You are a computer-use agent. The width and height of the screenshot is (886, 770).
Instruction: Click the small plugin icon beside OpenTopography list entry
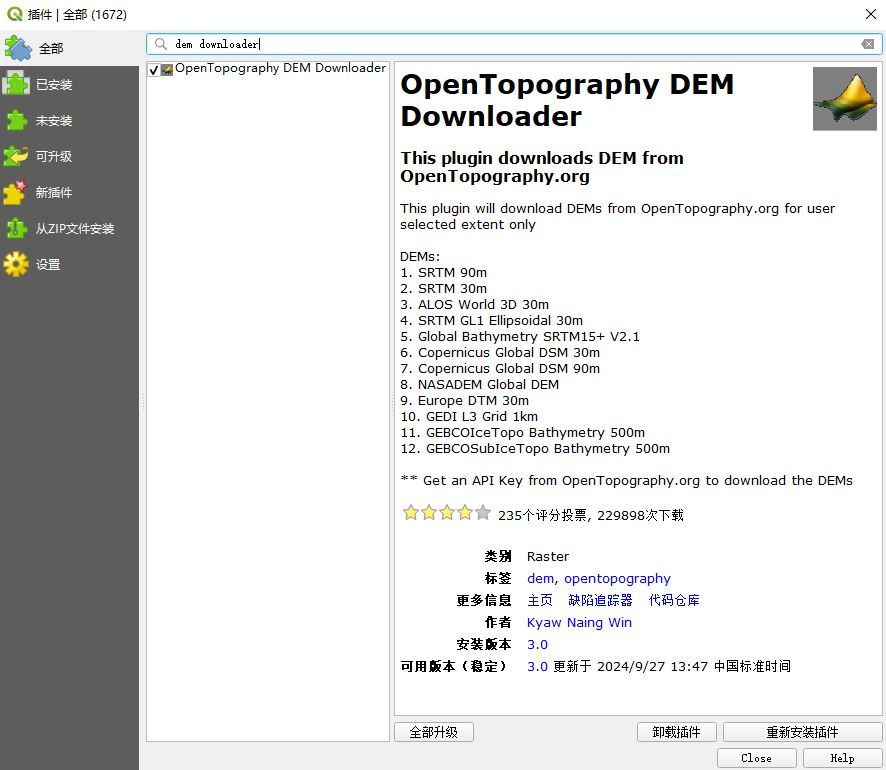click(x=167, y=69)
